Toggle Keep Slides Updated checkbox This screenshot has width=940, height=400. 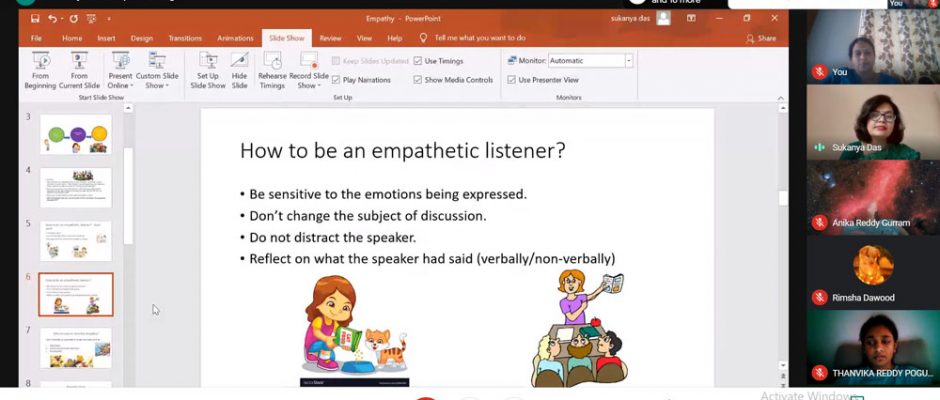(x=336, y=61)
